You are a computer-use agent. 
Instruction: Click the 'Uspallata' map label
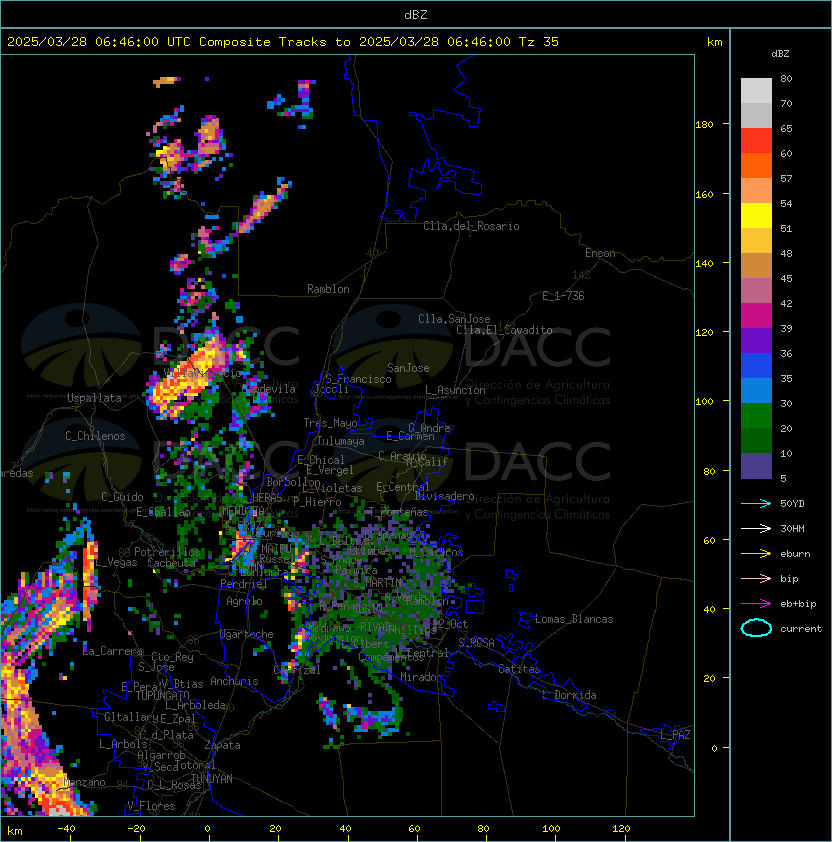(94, 398)
